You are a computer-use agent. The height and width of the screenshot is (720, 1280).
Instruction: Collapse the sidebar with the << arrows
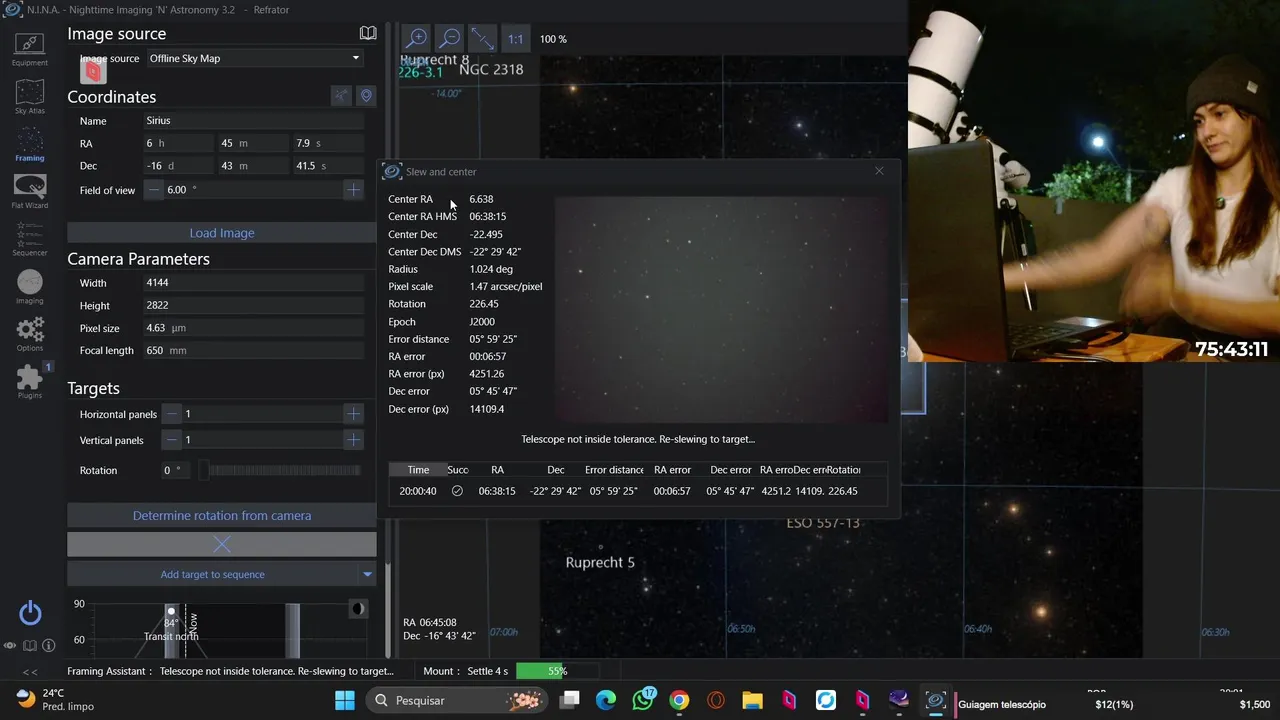pyautogui.click(x=30, y=672)
